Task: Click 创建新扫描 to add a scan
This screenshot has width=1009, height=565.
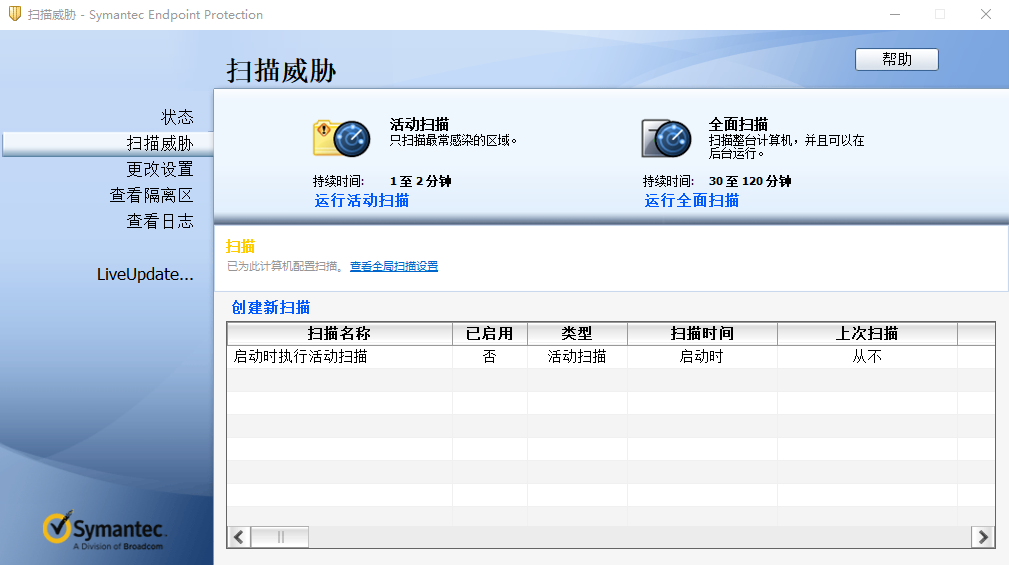Action: coord(271,308)
